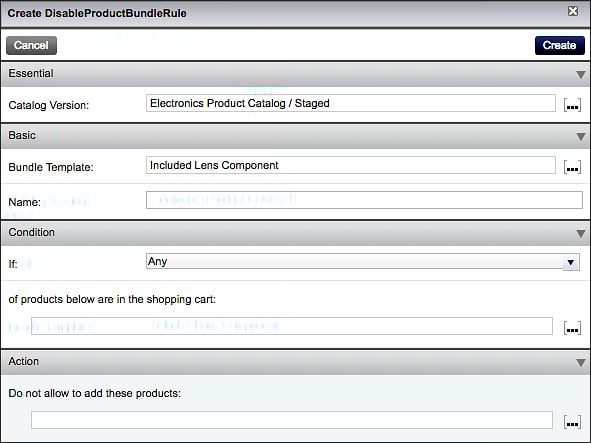
Task: Collapse the Basic section
Action: 581,136
